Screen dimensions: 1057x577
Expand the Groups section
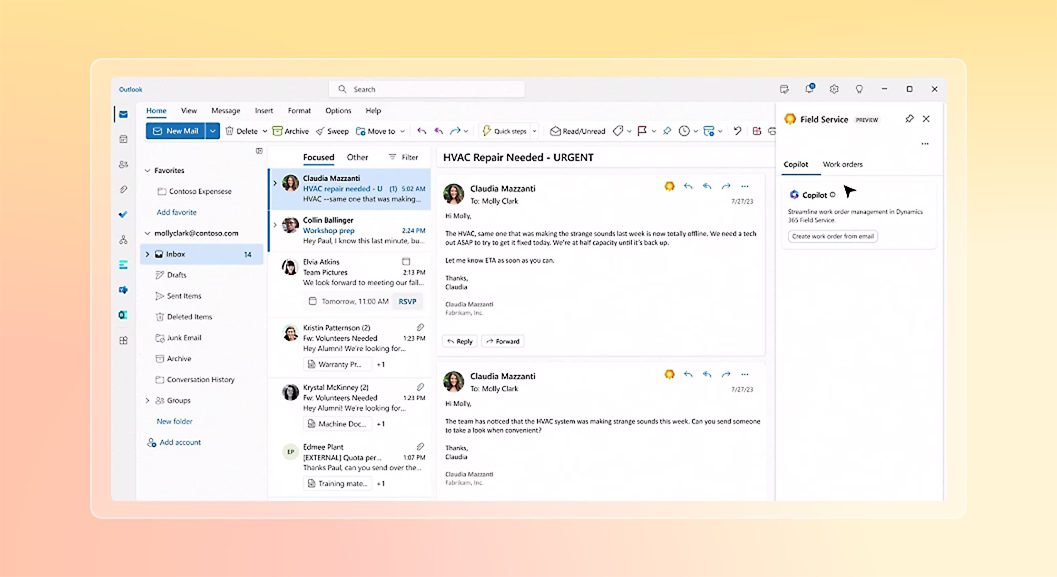[148, 400]
